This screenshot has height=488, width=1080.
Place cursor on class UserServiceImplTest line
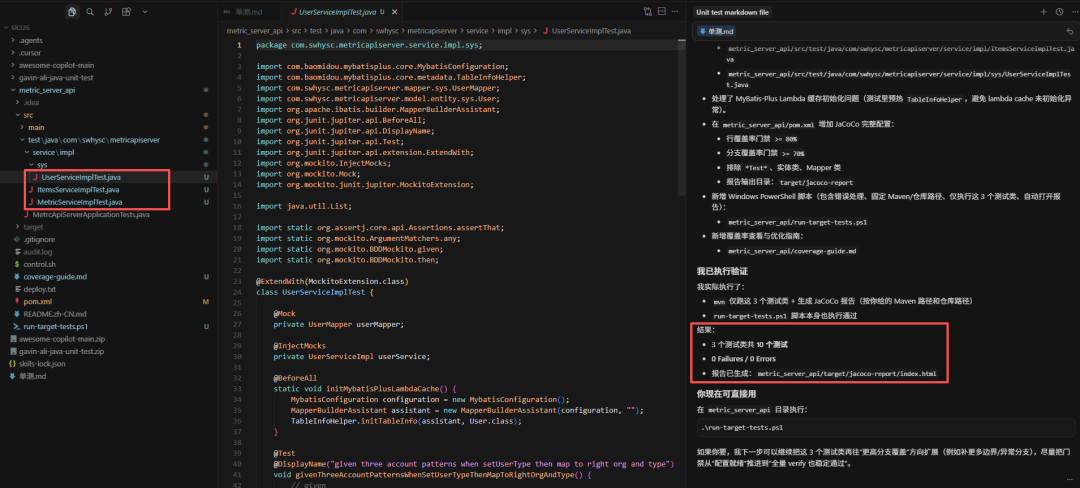click(314, 292)
